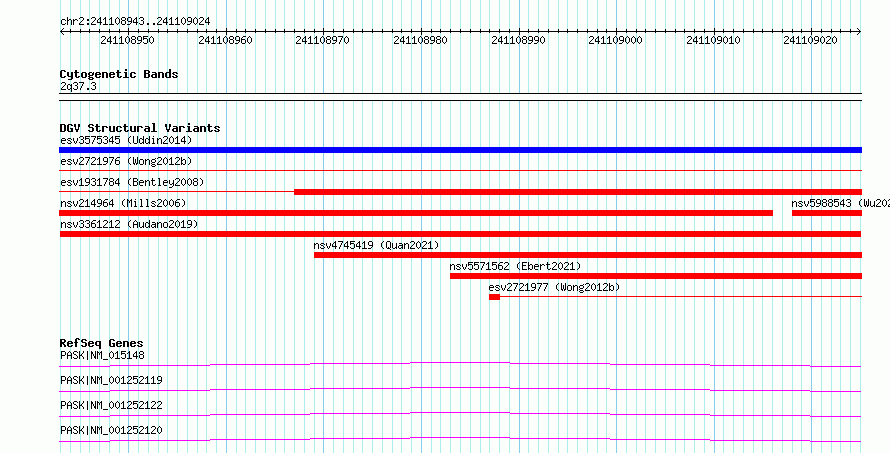This screenshot has width=890, height=453.
Task: Click ruler position 241109010
Action: 713,40
